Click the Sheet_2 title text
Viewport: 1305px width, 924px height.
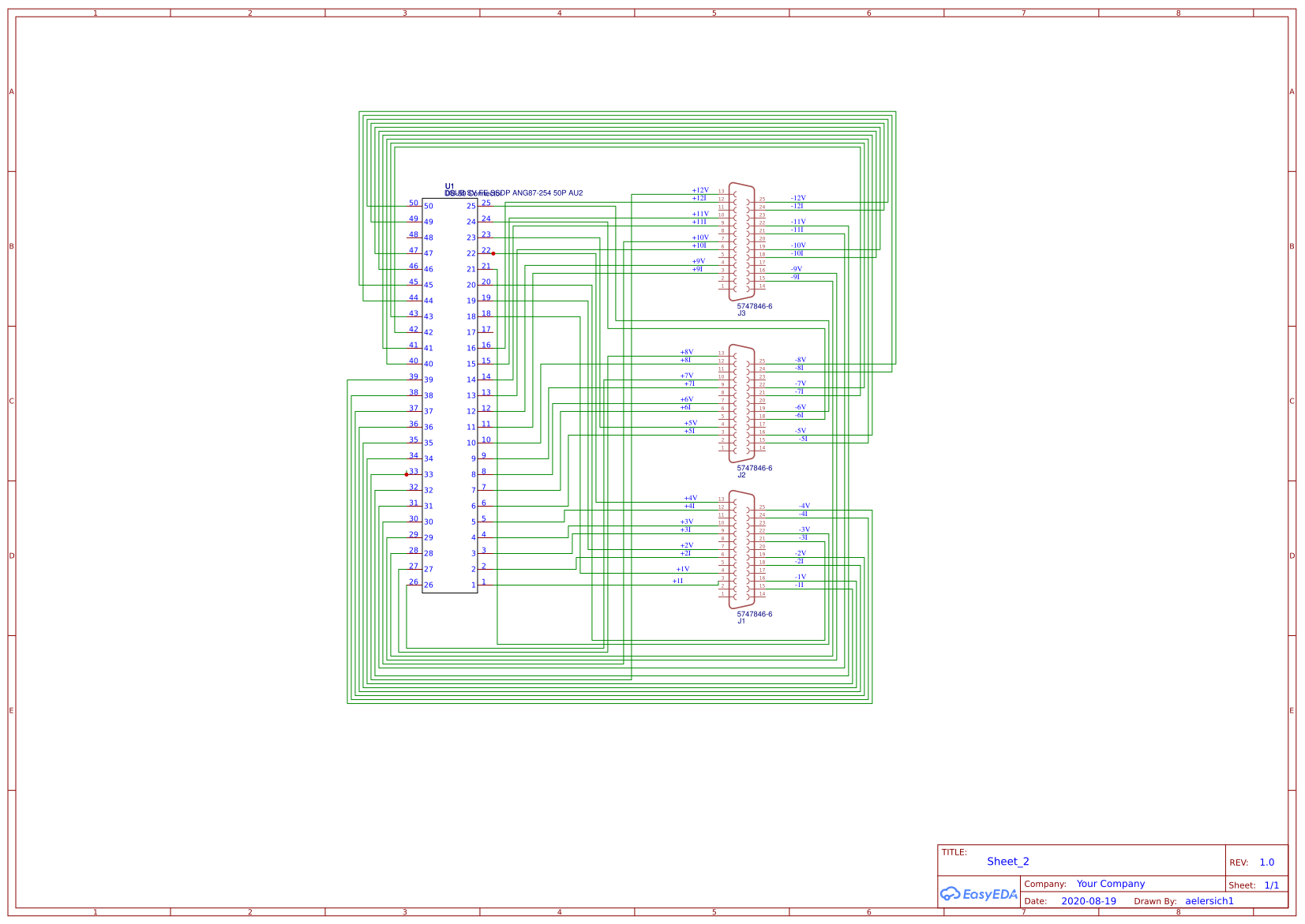point(1008,861)
